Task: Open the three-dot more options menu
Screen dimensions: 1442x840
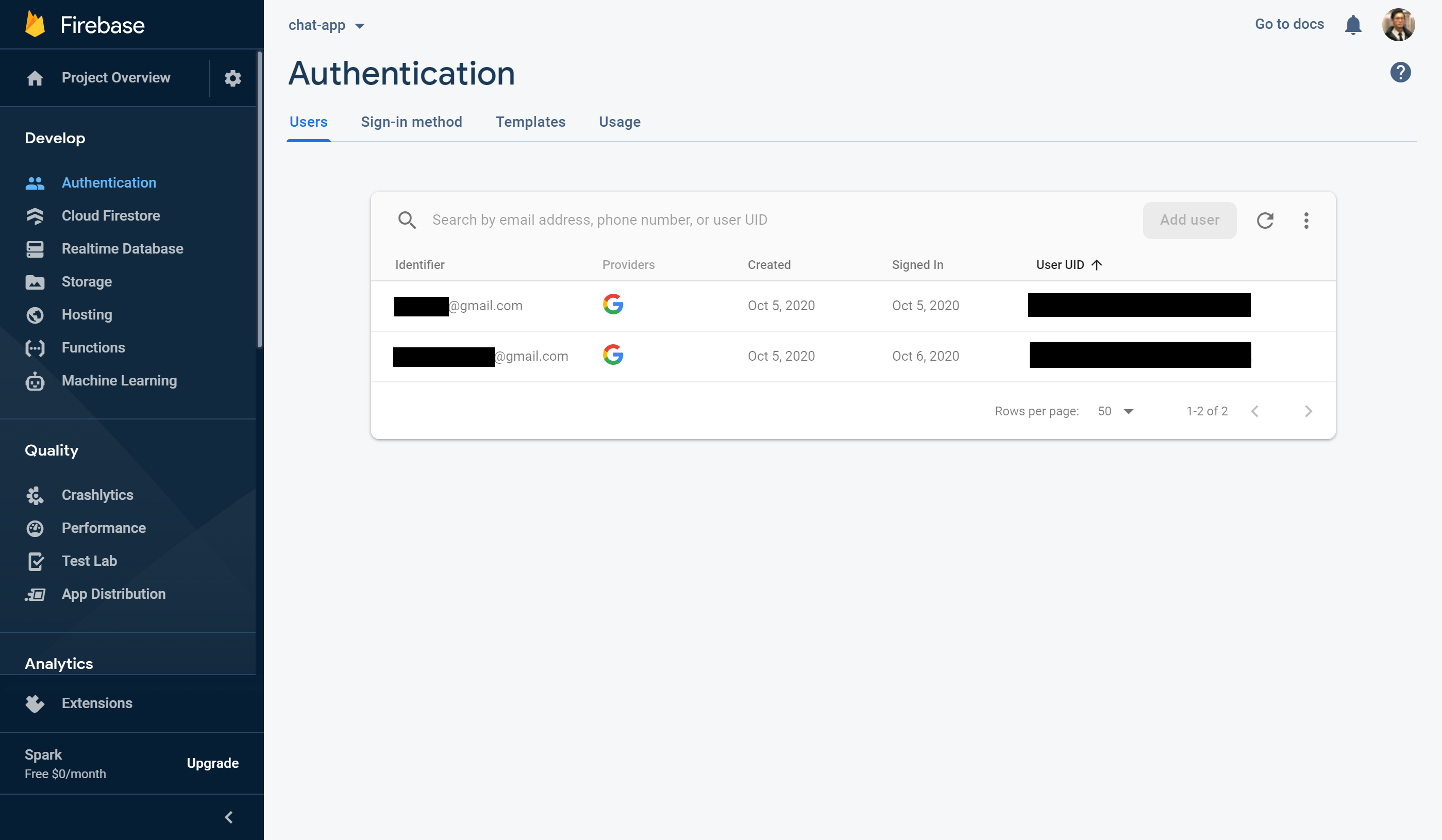Action: click(1306, 220)
